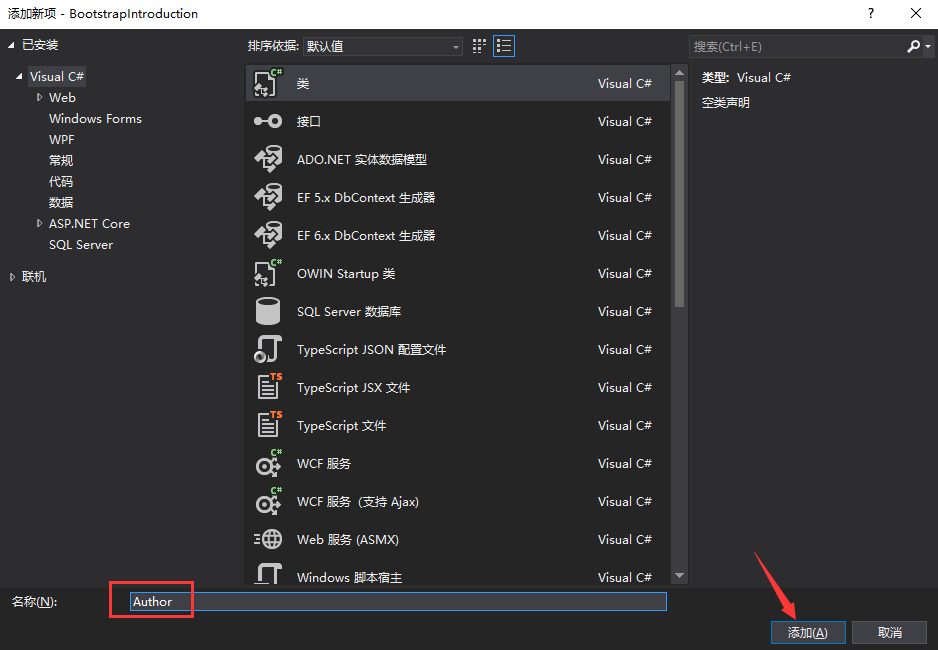The height and width of the screenshot is (650, 938).
Task: Collapse the 已安装 section
Action: [11, 45]
